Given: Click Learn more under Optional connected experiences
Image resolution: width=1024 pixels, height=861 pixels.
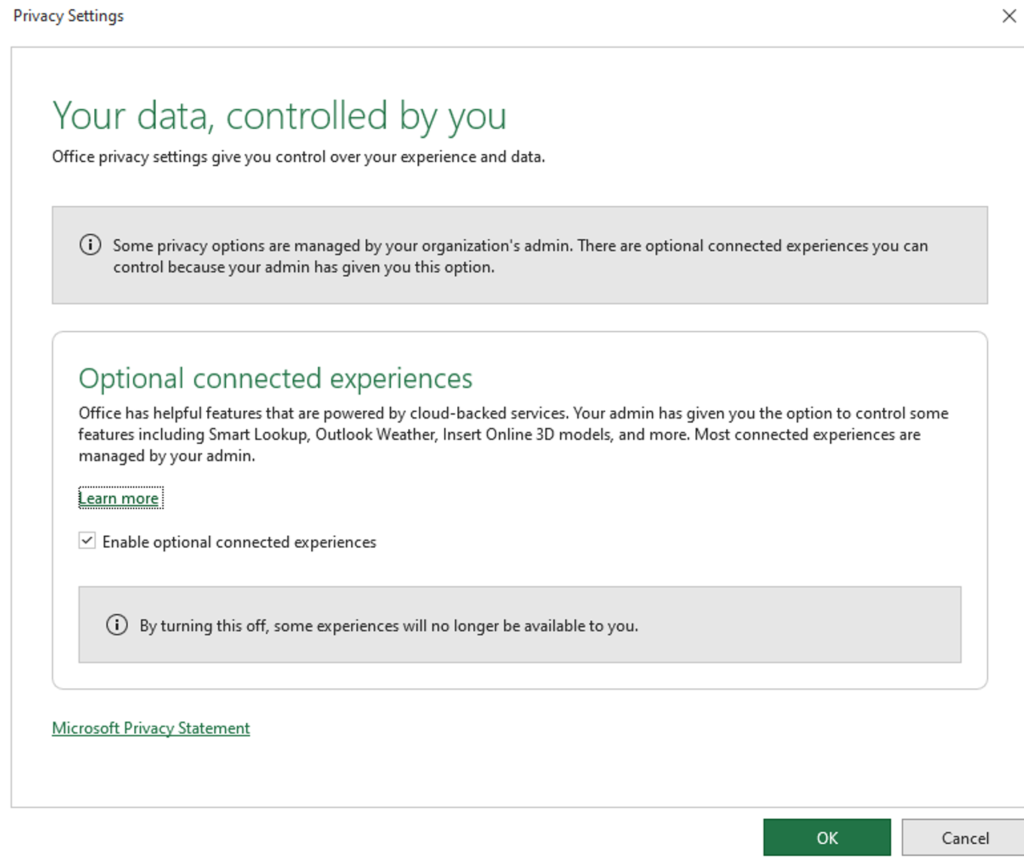Looking at the screenshot, I should [119, 497].
